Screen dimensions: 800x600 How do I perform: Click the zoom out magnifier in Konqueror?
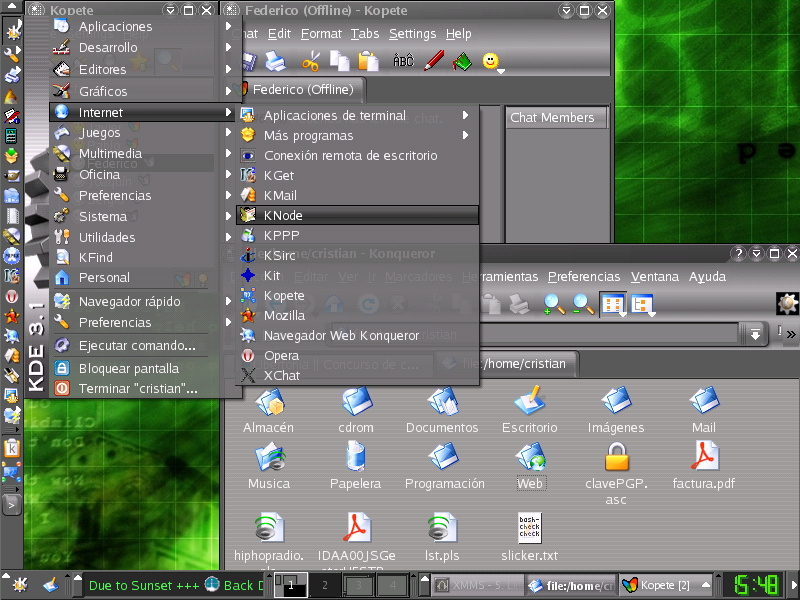click(x=583, y=305)
